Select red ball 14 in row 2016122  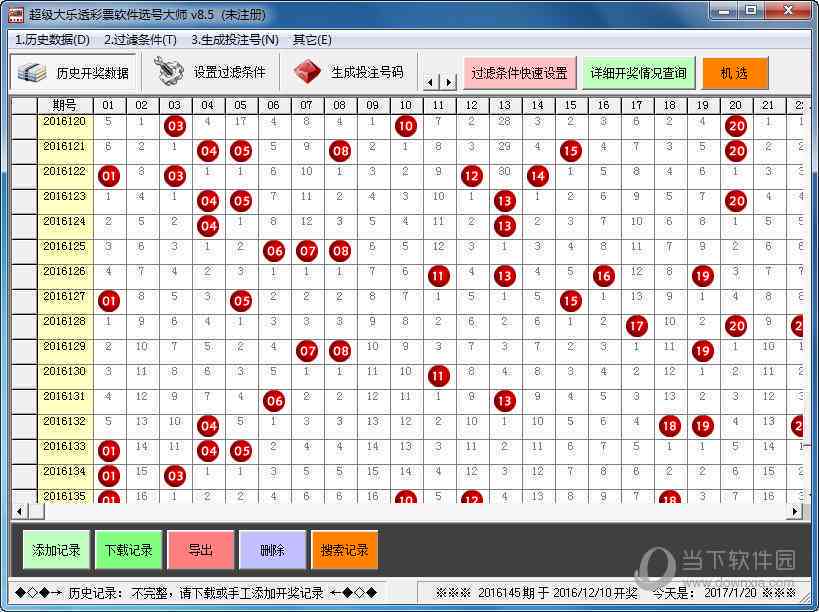tap(537, 176)
